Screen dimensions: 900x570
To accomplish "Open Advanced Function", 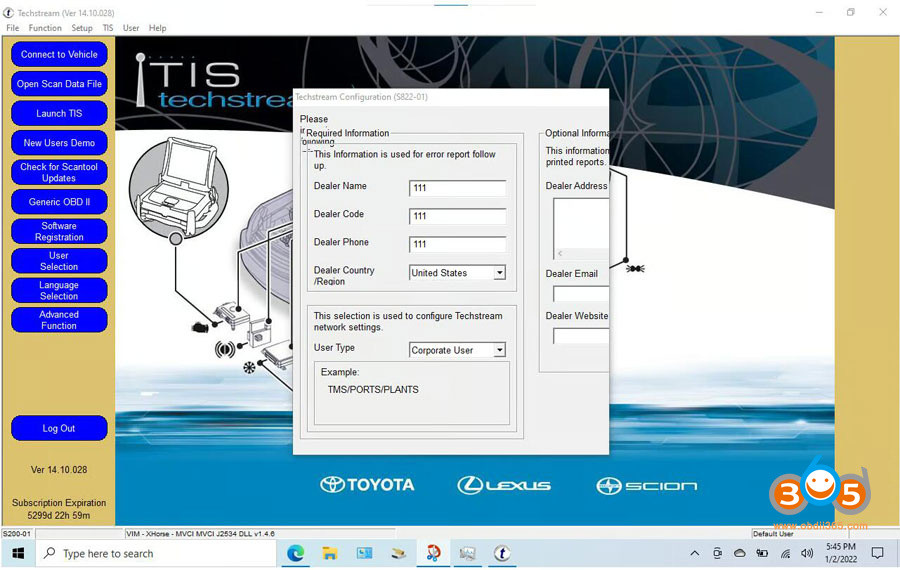I will click(59, 320).
